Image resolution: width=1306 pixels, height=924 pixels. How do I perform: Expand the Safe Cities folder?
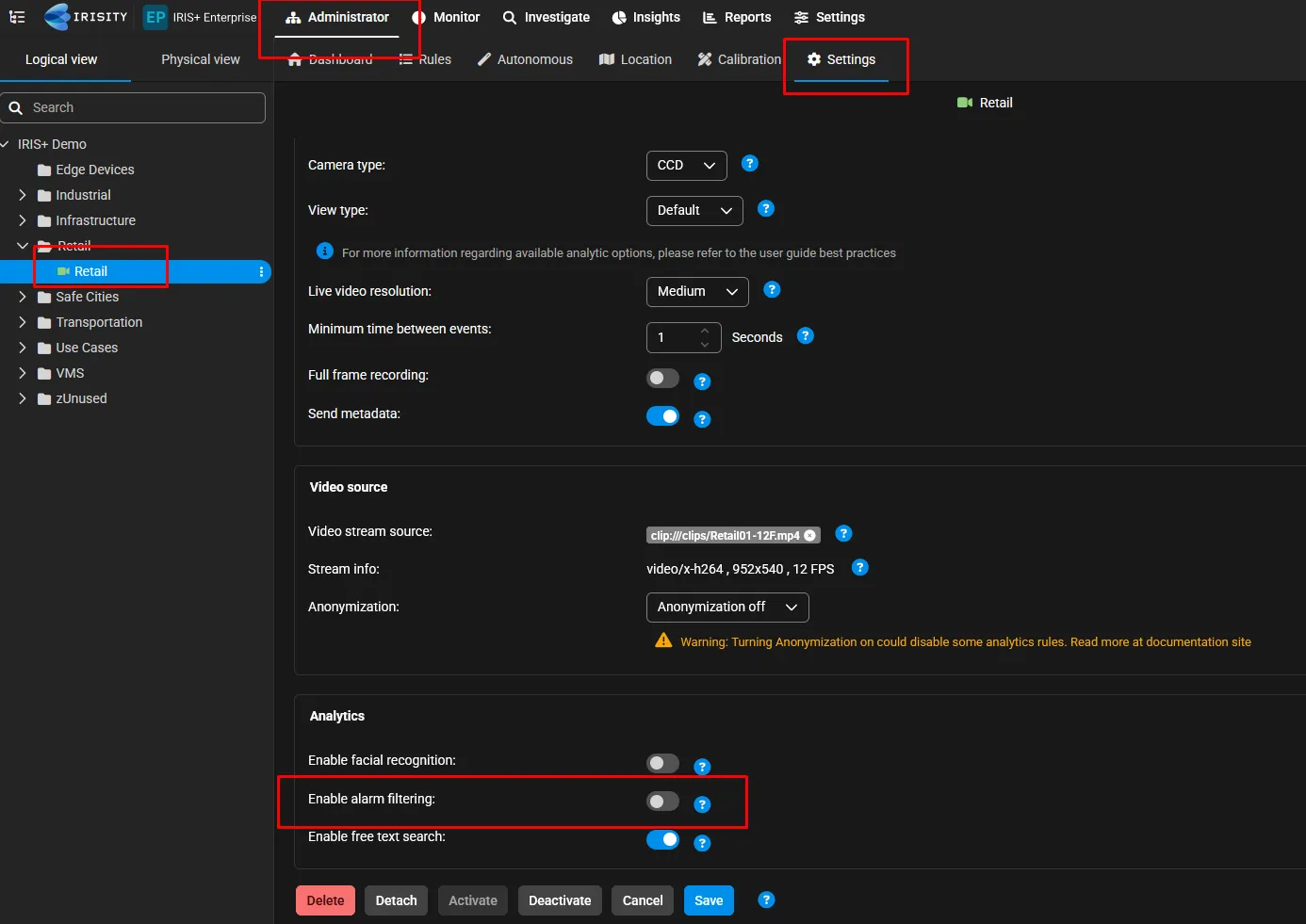(x=23, y=297)
